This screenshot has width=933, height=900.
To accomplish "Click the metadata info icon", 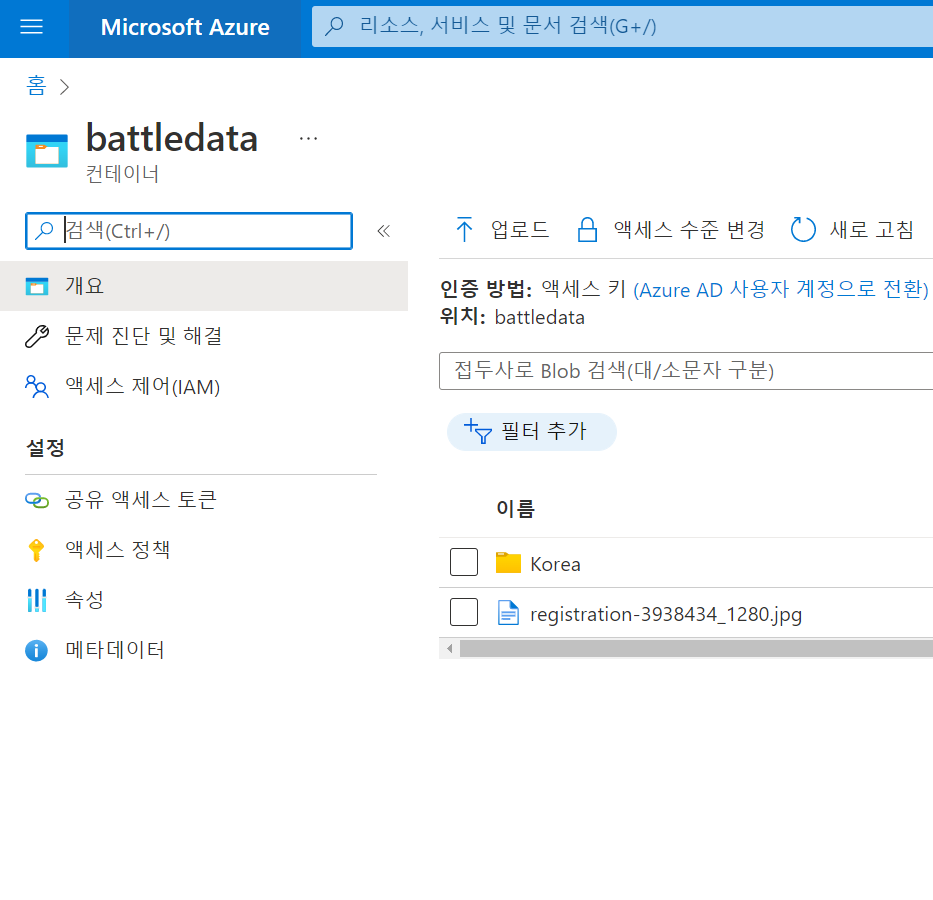I will 36,650.
